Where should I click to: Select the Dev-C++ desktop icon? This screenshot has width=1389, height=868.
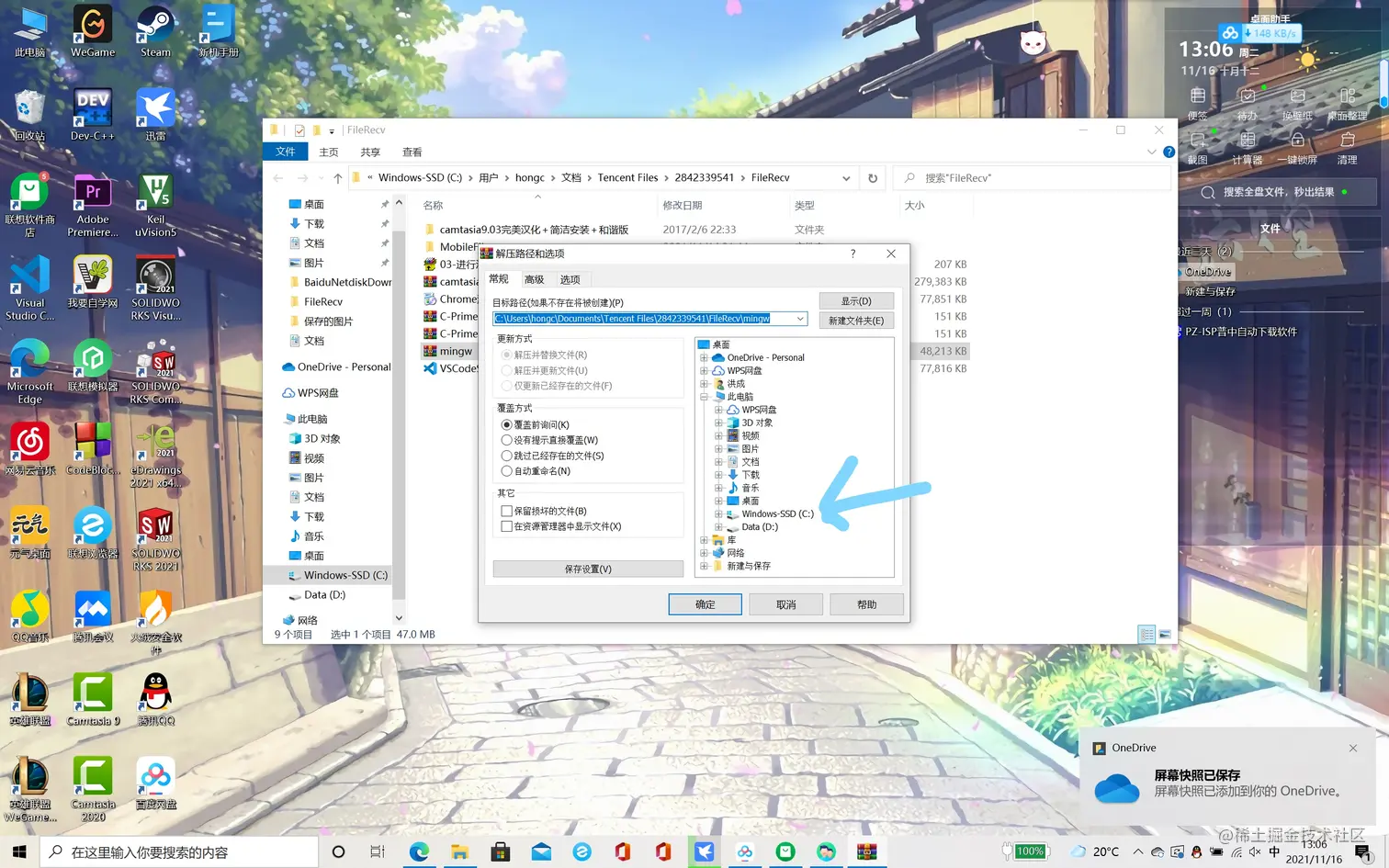(x=93, y=115)
